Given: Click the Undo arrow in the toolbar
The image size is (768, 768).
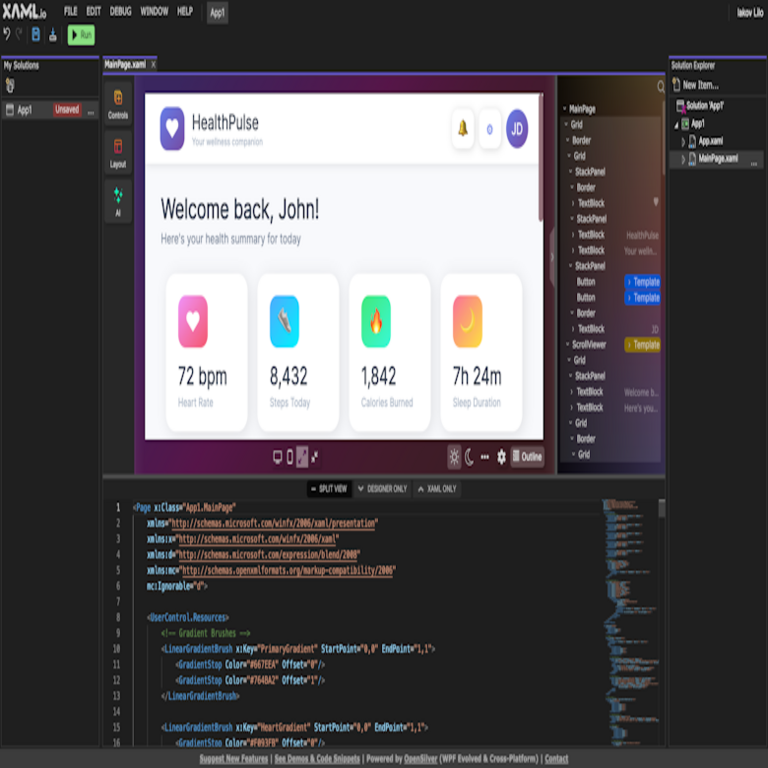Looking at the screenshot, I should 7,34.
